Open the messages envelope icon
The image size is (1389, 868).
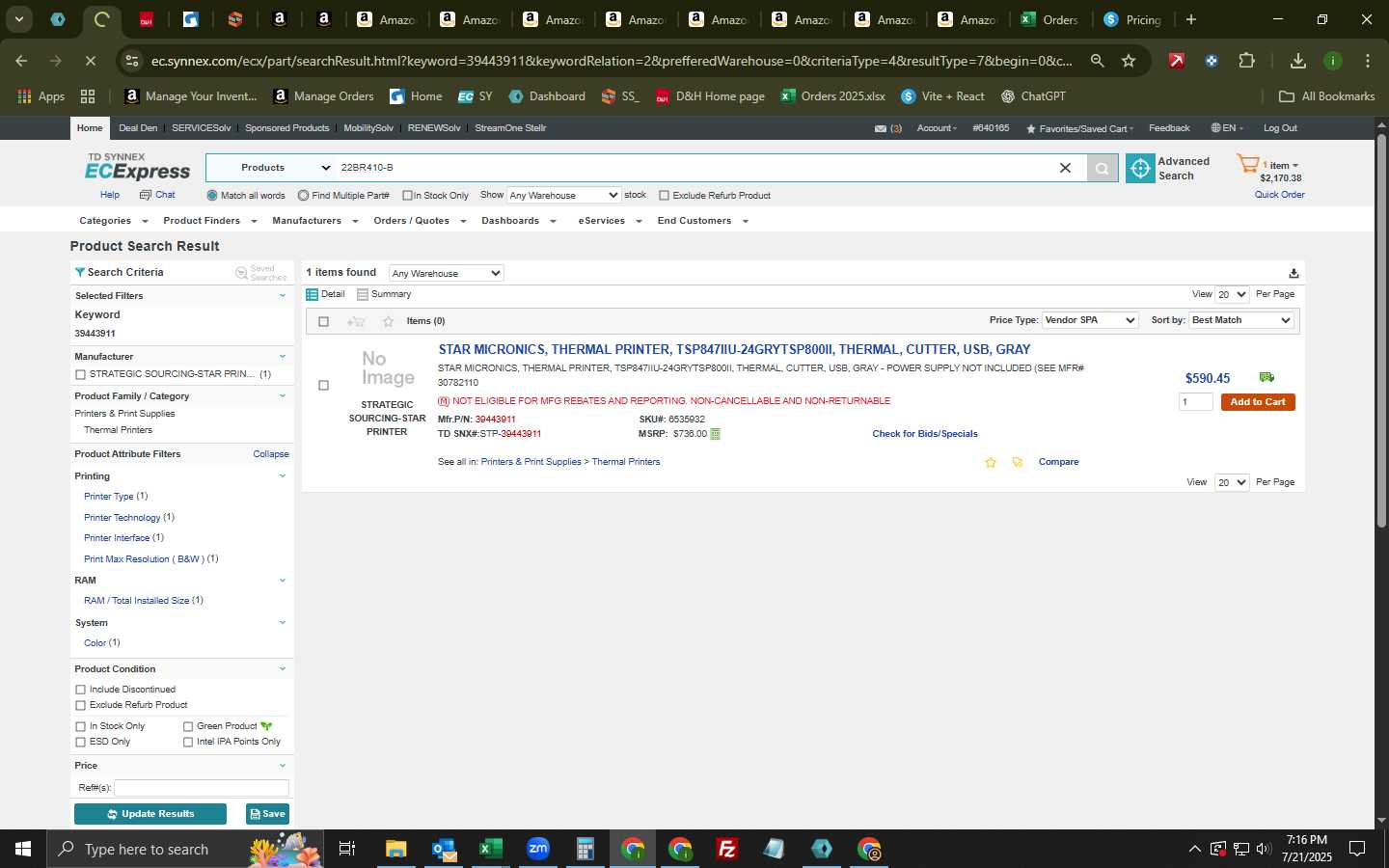click(880, 128)
